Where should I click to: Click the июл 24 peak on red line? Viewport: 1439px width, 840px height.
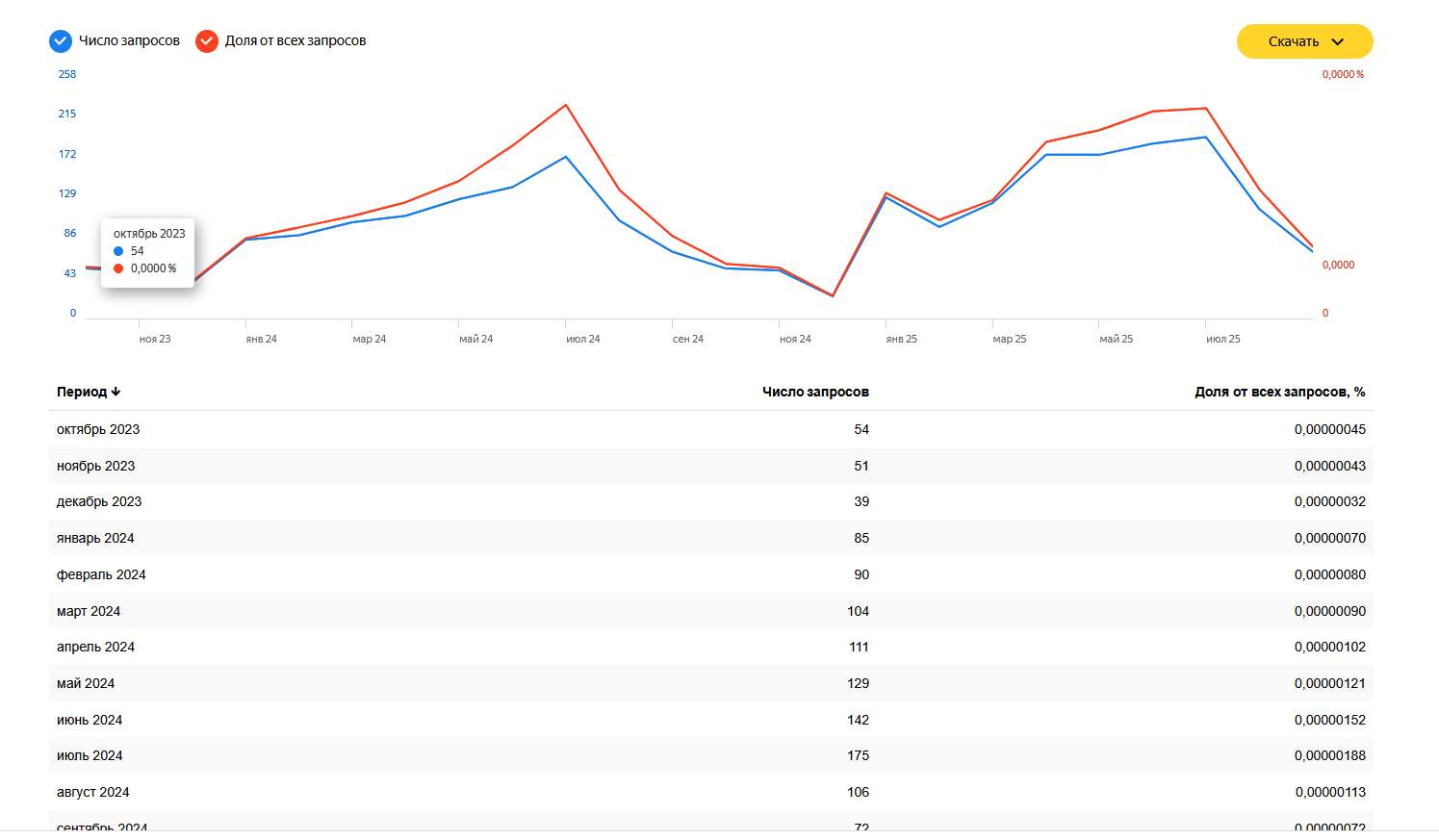(x=566, y=105)
